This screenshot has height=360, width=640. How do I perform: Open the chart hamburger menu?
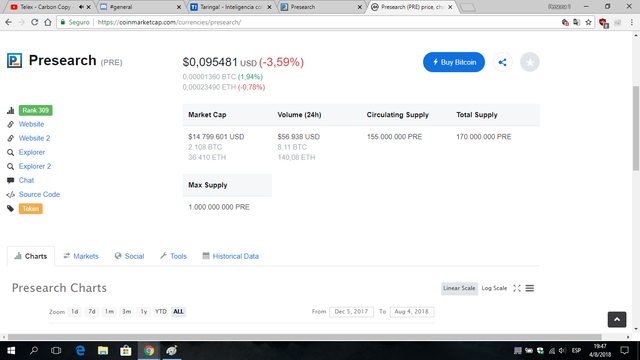[530, 288]
